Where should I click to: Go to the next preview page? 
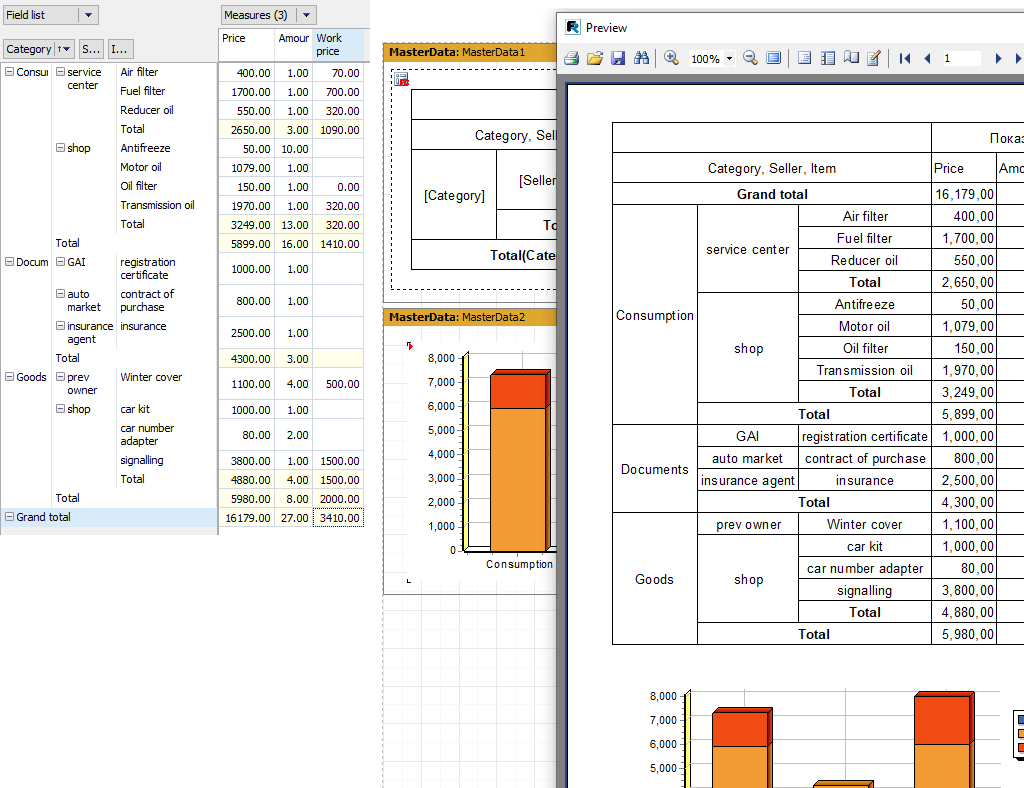pos(998,58)
